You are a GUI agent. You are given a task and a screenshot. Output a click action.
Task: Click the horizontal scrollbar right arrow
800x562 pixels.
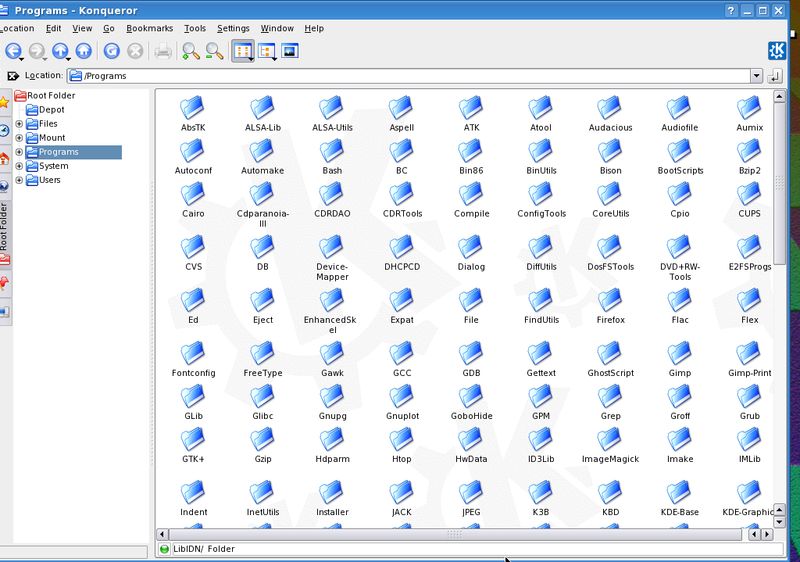click(767, 534)
